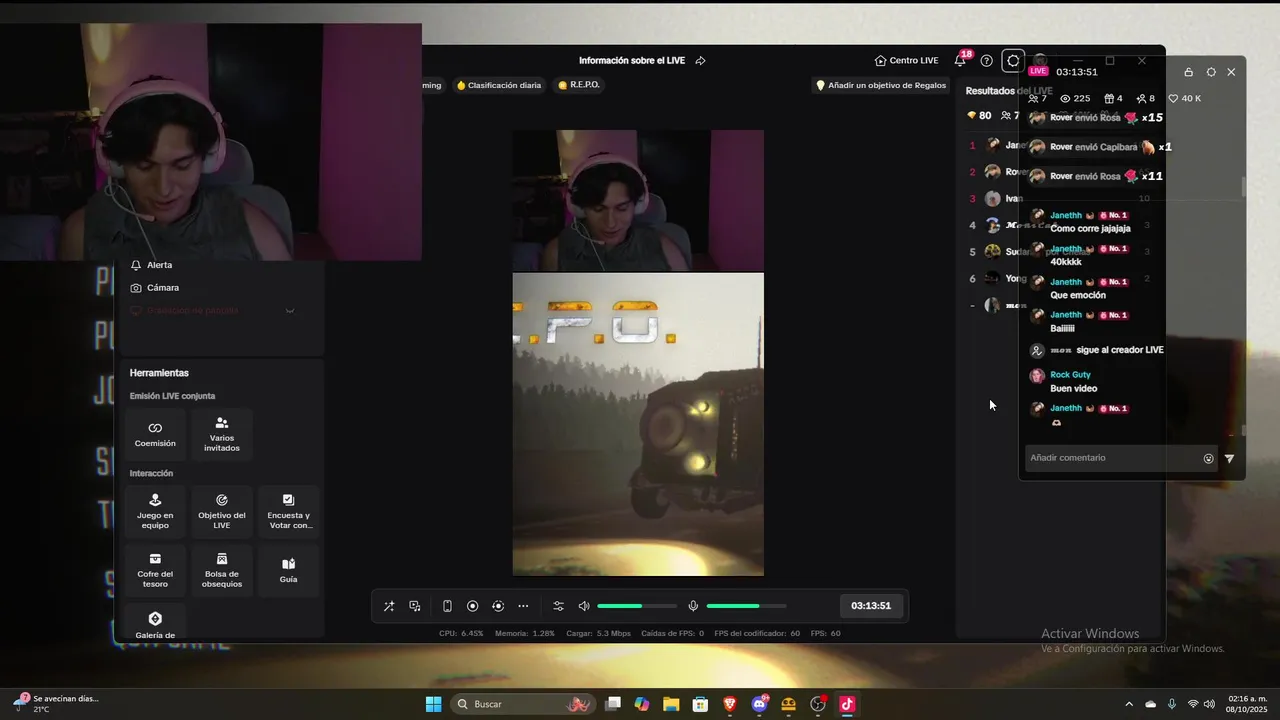Click the 'Que emoción' comment

pyautogui.click(x=1078, y=296)
